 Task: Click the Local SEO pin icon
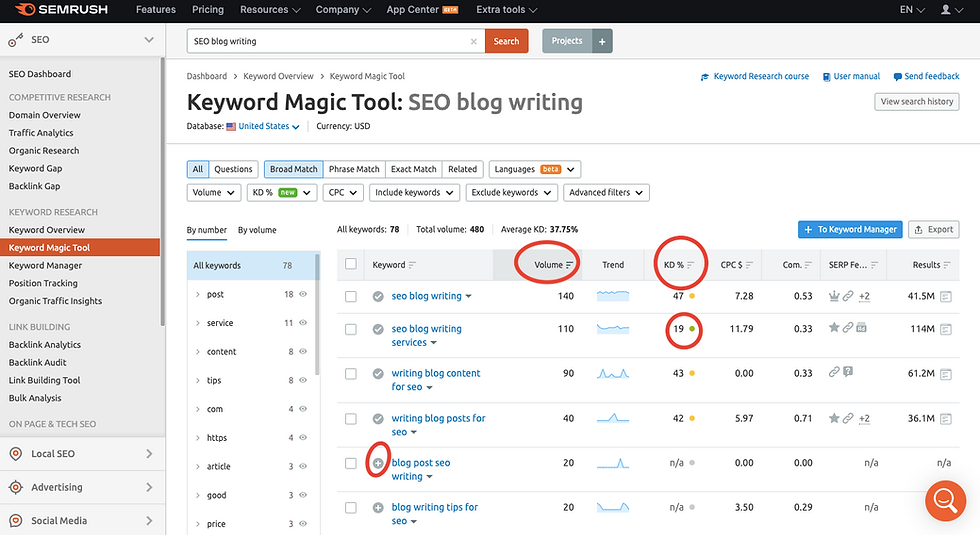[16, 454]
